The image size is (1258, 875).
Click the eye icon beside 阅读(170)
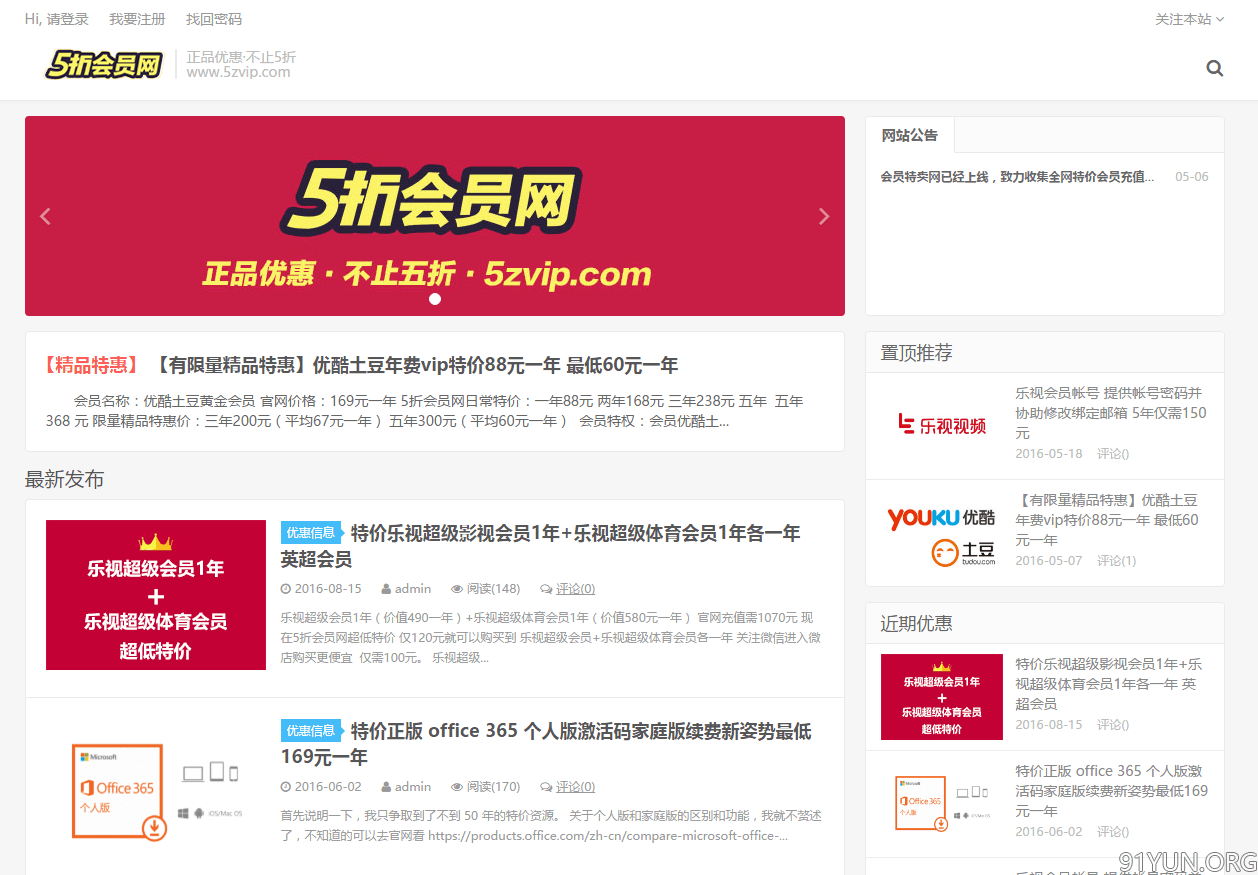[457, 787]
